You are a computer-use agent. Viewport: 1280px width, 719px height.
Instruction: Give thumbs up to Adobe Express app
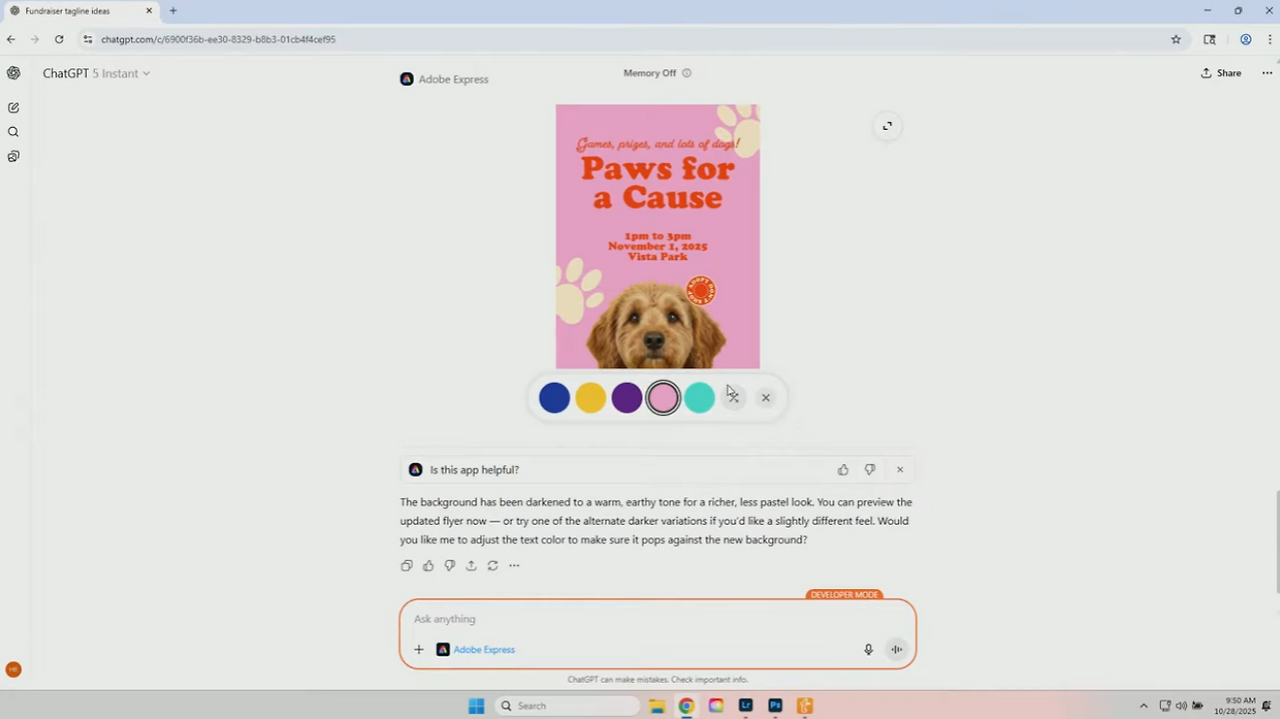click(843, 470)
